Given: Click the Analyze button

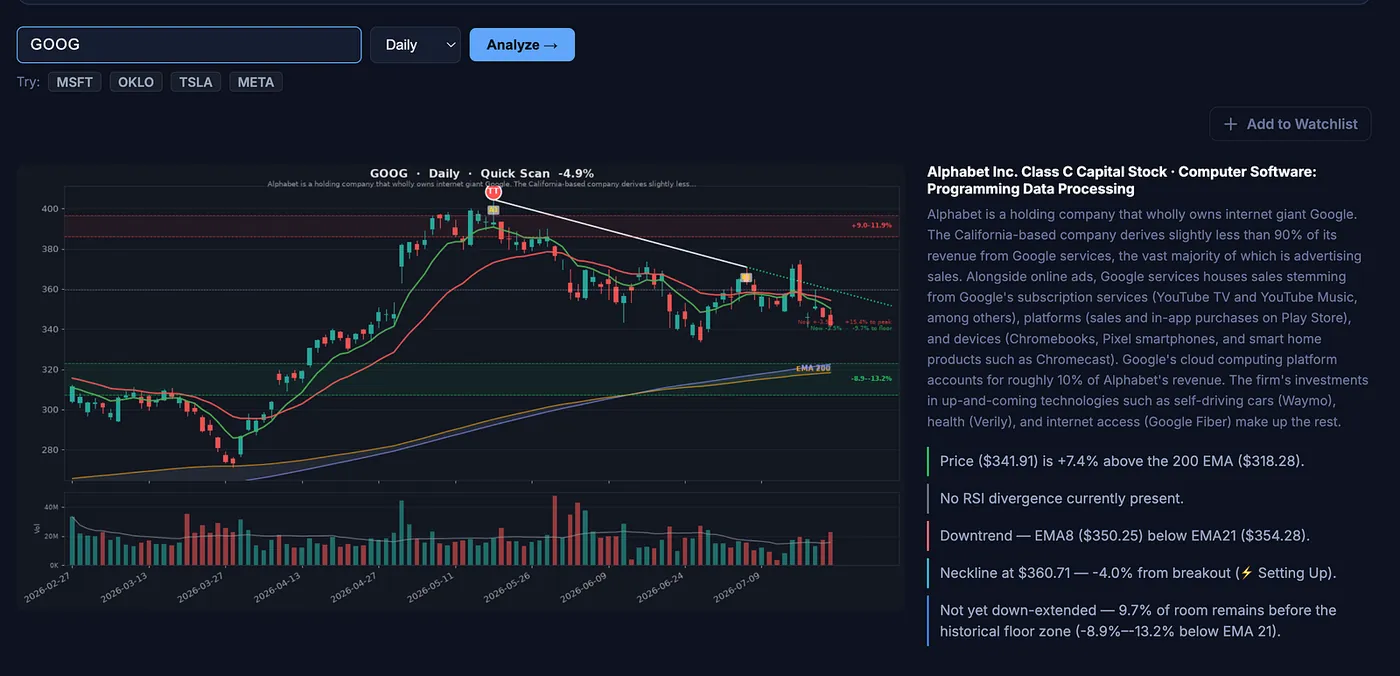Looking at the screenshot, I should (x=522, y=45).
